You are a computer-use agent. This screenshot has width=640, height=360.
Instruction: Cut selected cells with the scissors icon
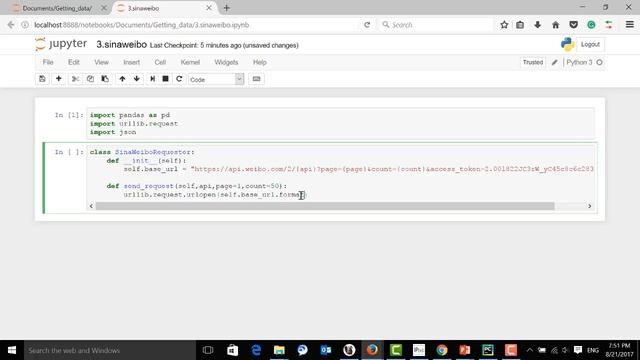pos(75,79)
